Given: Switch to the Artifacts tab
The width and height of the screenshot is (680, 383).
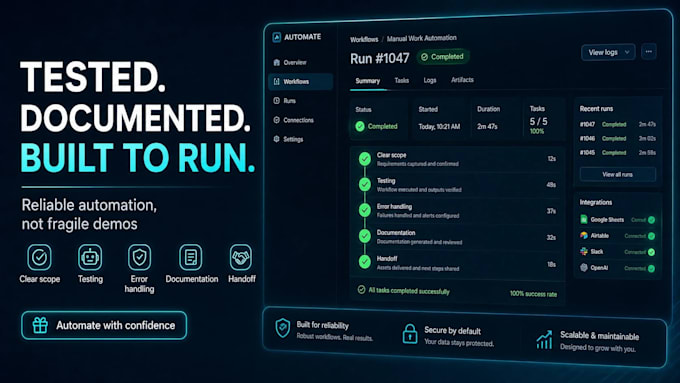Looking at the screenshot, I should (462, 80).
